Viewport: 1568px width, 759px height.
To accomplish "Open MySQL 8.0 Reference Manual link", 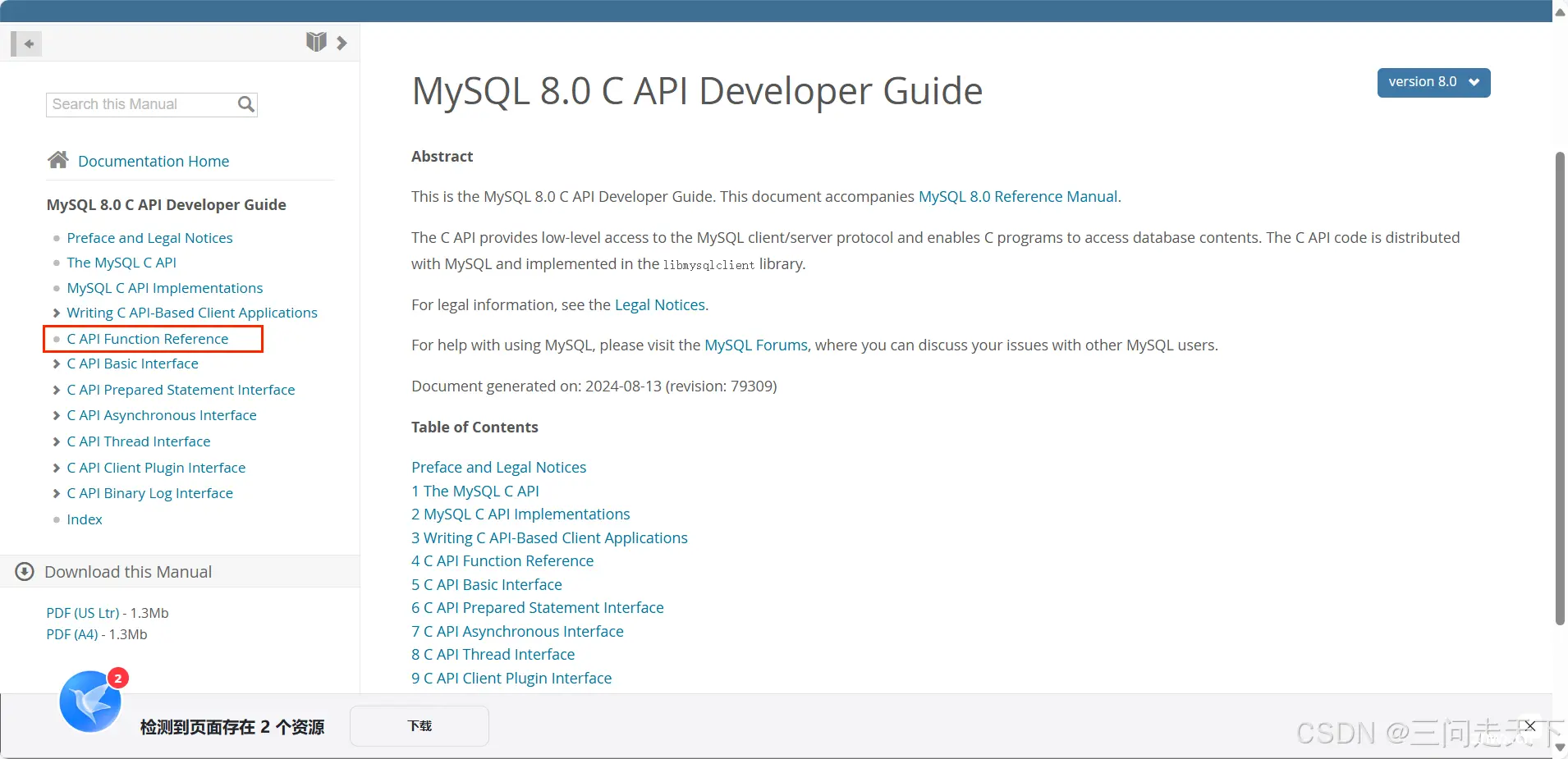I will (x=1018, y=197).
